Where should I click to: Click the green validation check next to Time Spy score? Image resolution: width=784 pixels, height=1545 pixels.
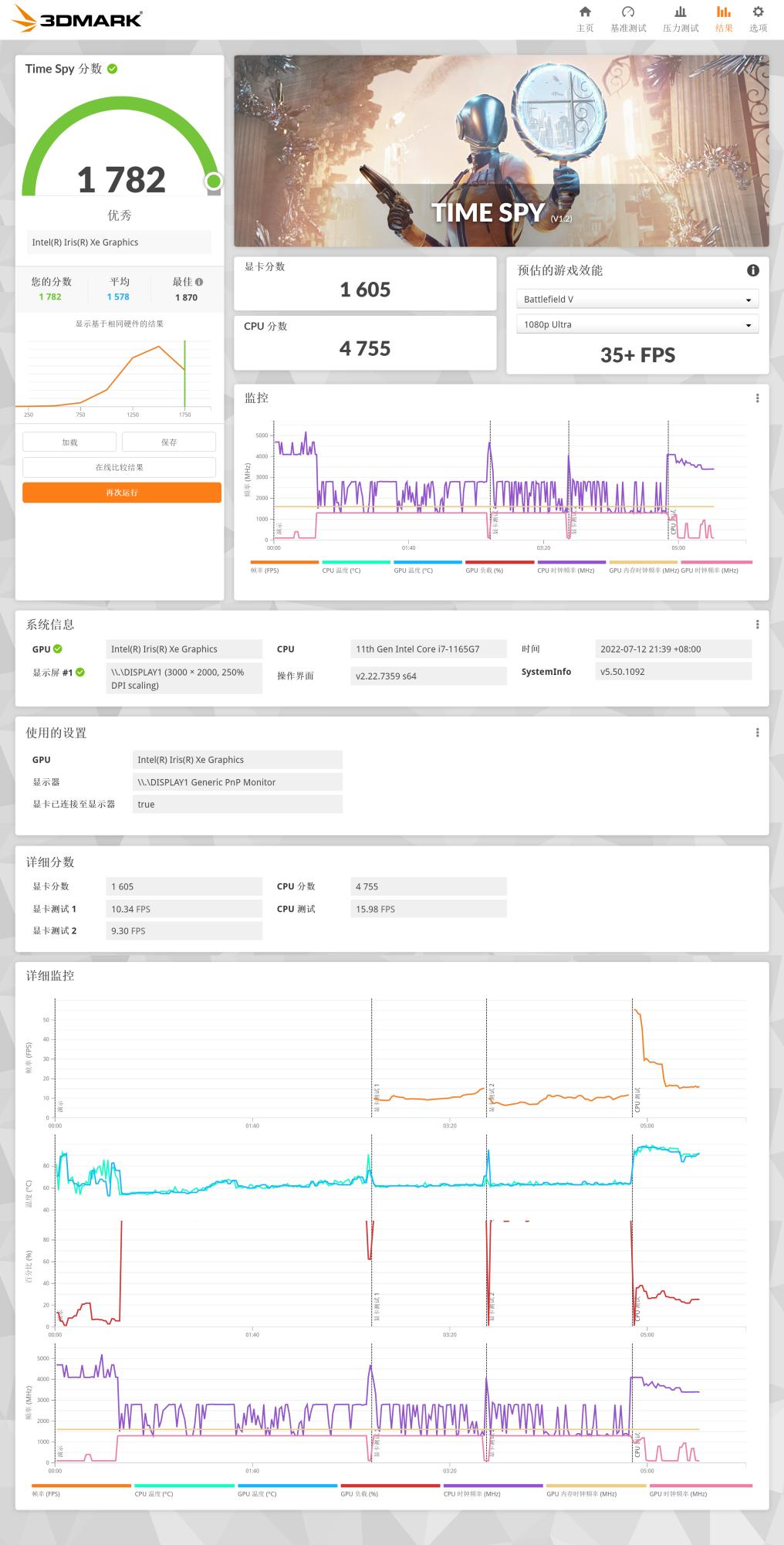(x=113, y=69)
